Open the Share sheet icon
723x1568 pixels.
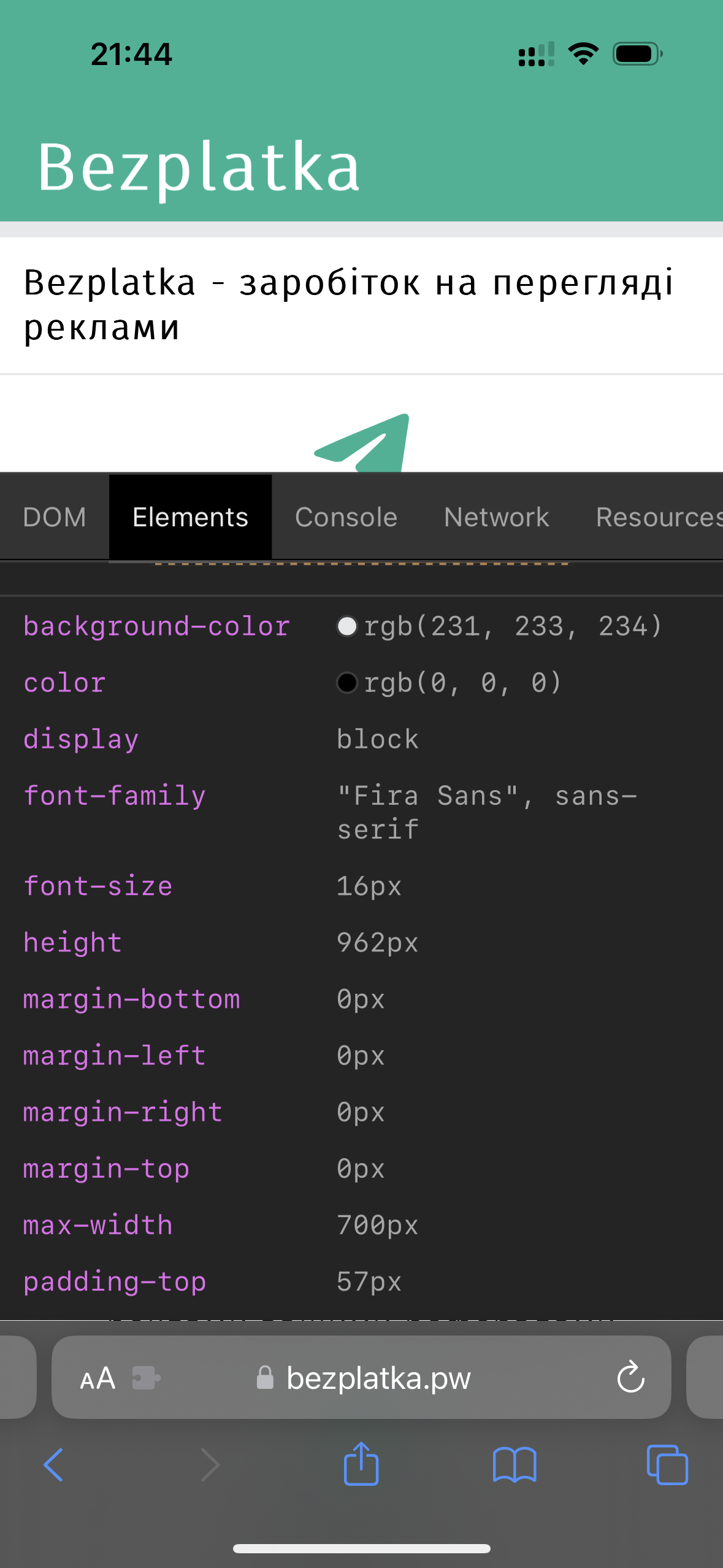(x=361, y=1464)
